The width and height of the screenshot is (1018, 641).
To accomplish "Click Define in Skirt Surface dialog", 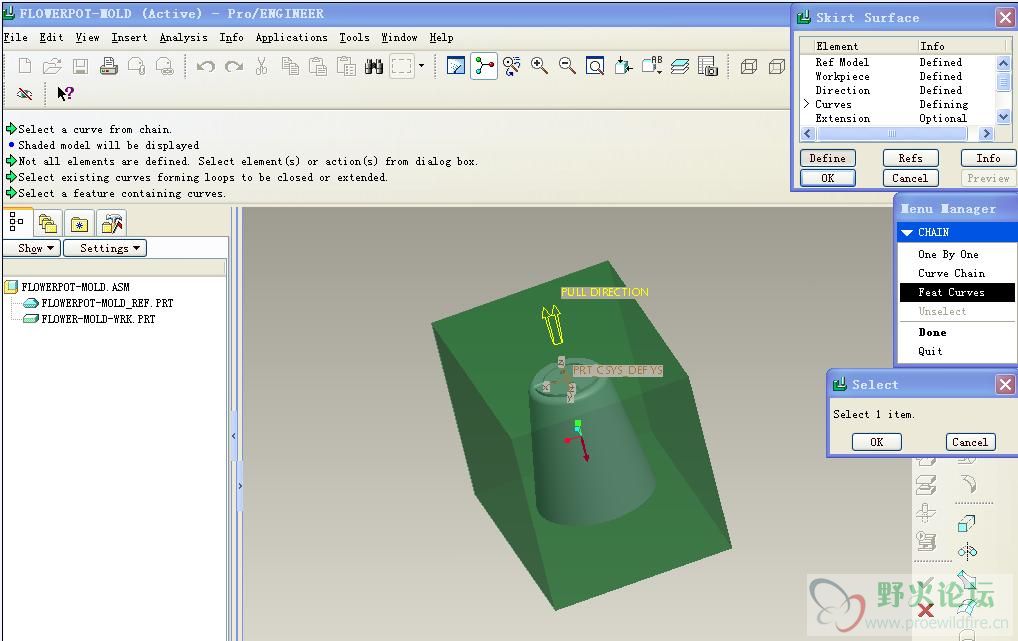I will coord(828,158).
